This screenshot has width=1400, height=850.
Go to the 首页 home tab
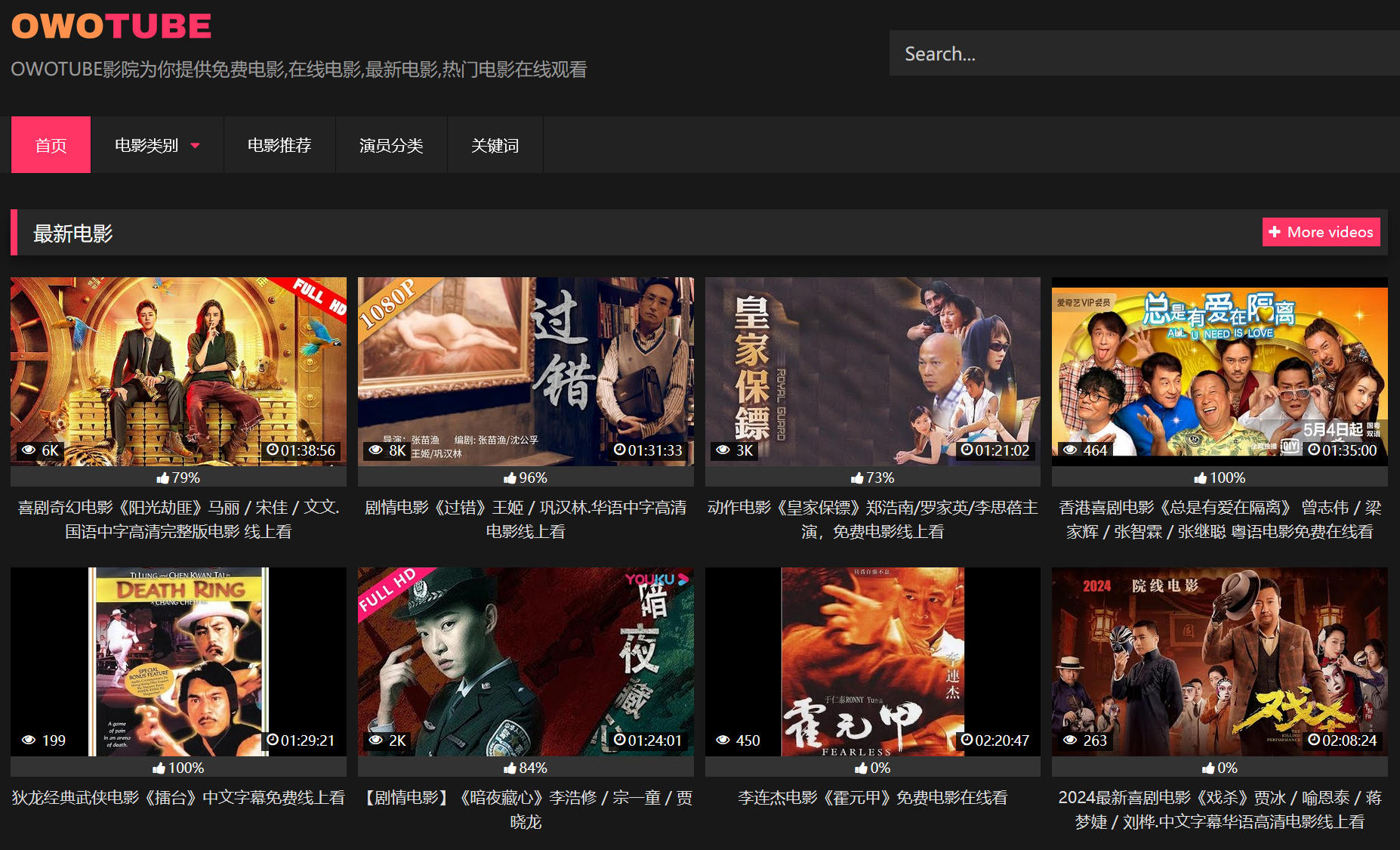pos(51,145)
